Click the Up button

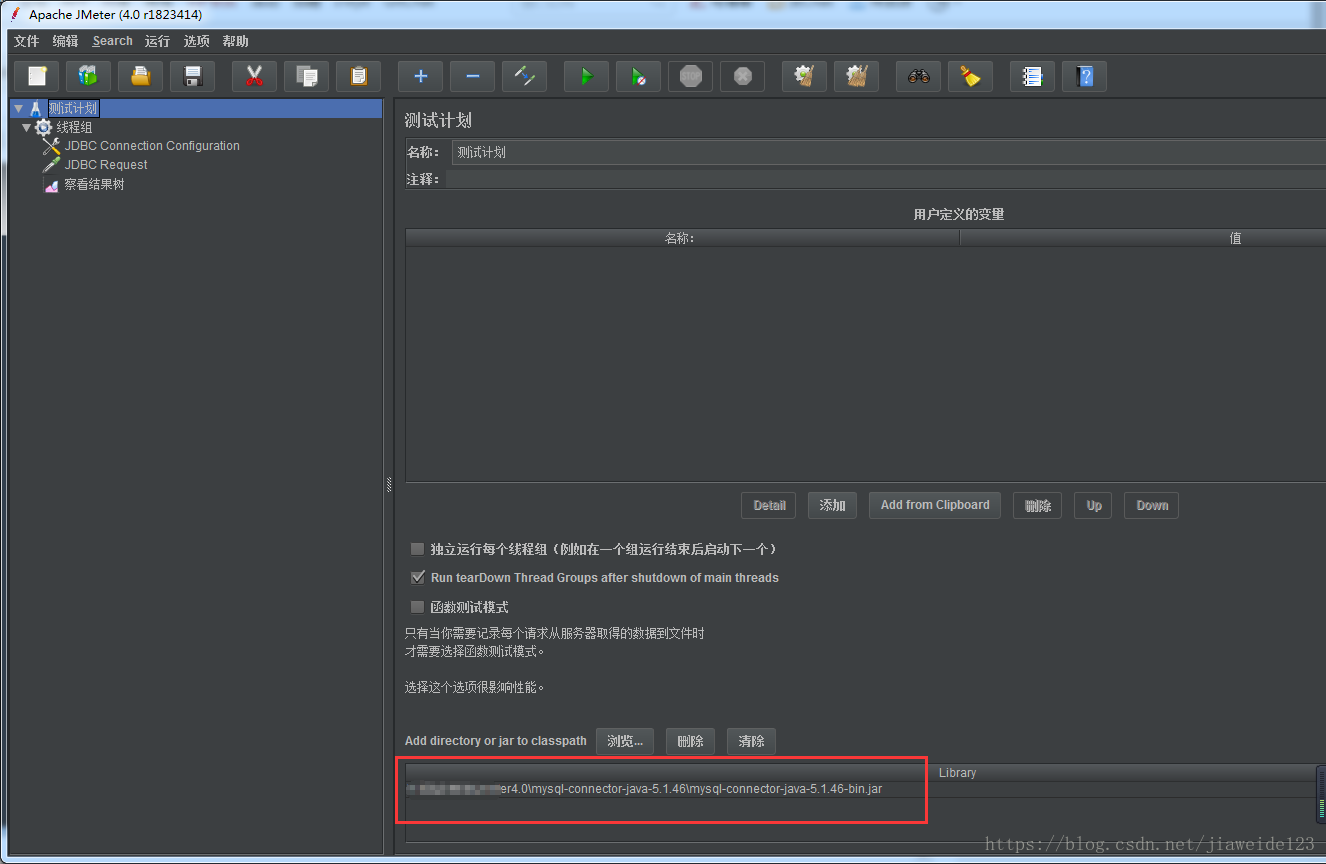1094,505
